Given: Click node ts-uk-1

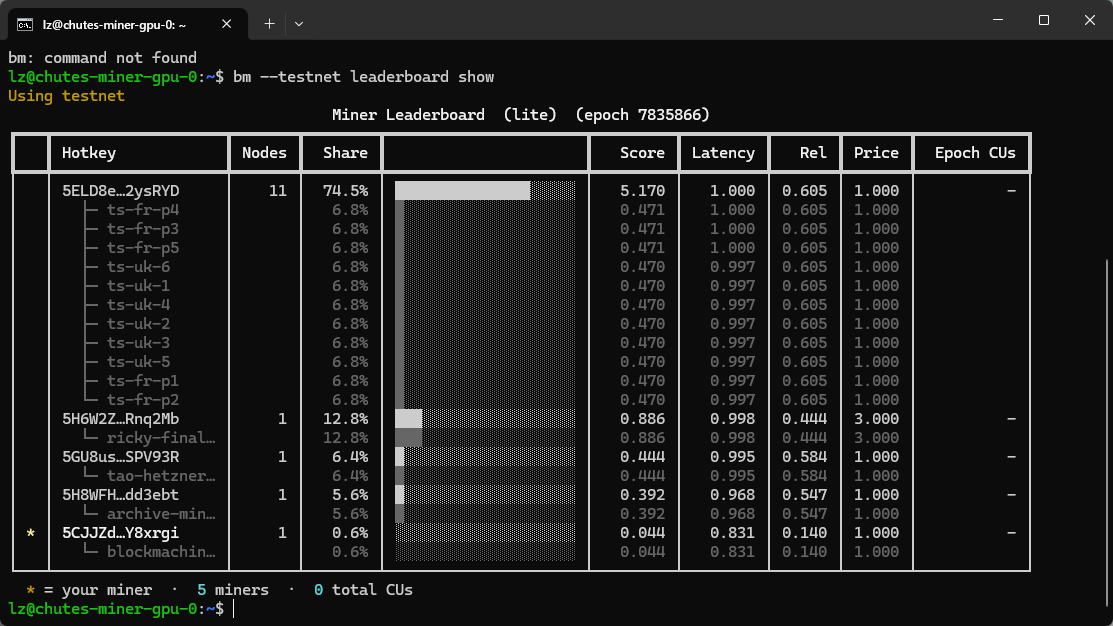Looking at the screenshot, I should coord(138,286).
